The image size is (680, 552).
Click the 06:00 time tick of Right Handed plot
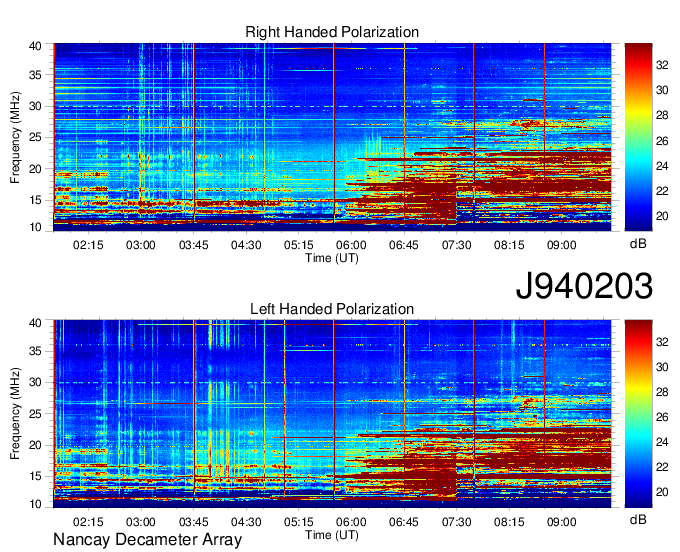click(351, 245)
